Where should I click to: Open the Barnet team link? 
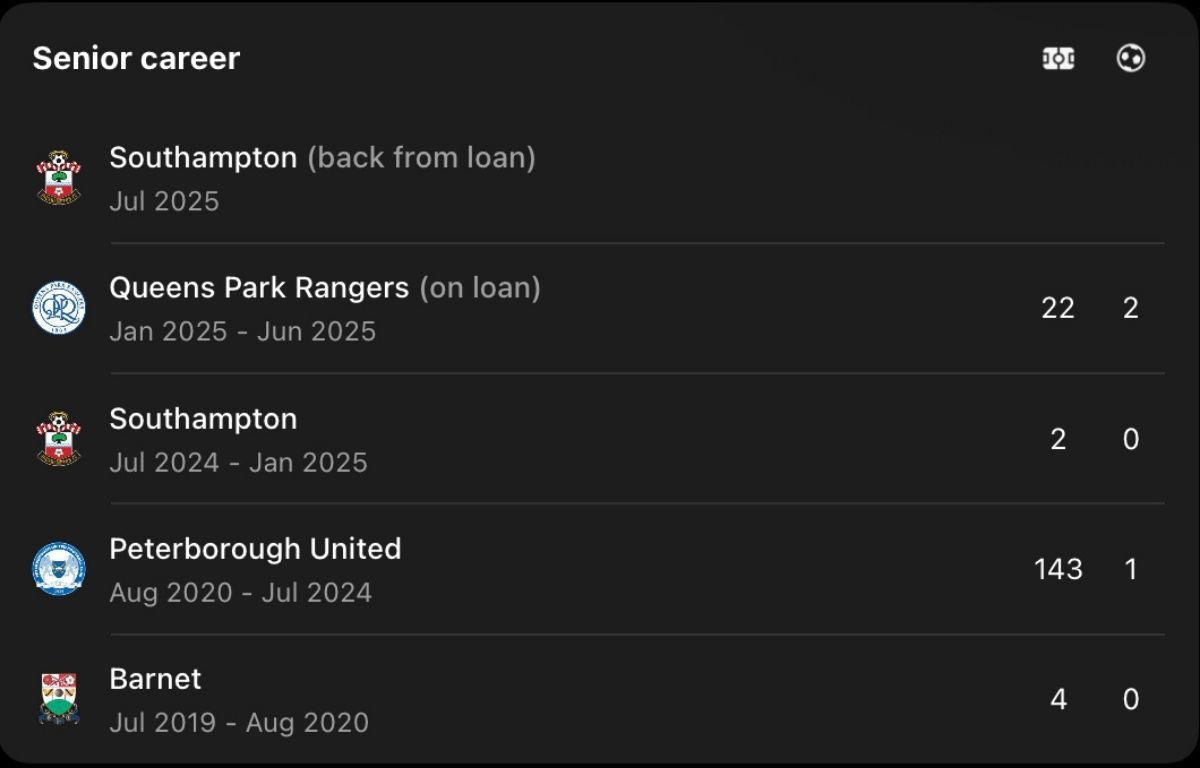point(155,679)
